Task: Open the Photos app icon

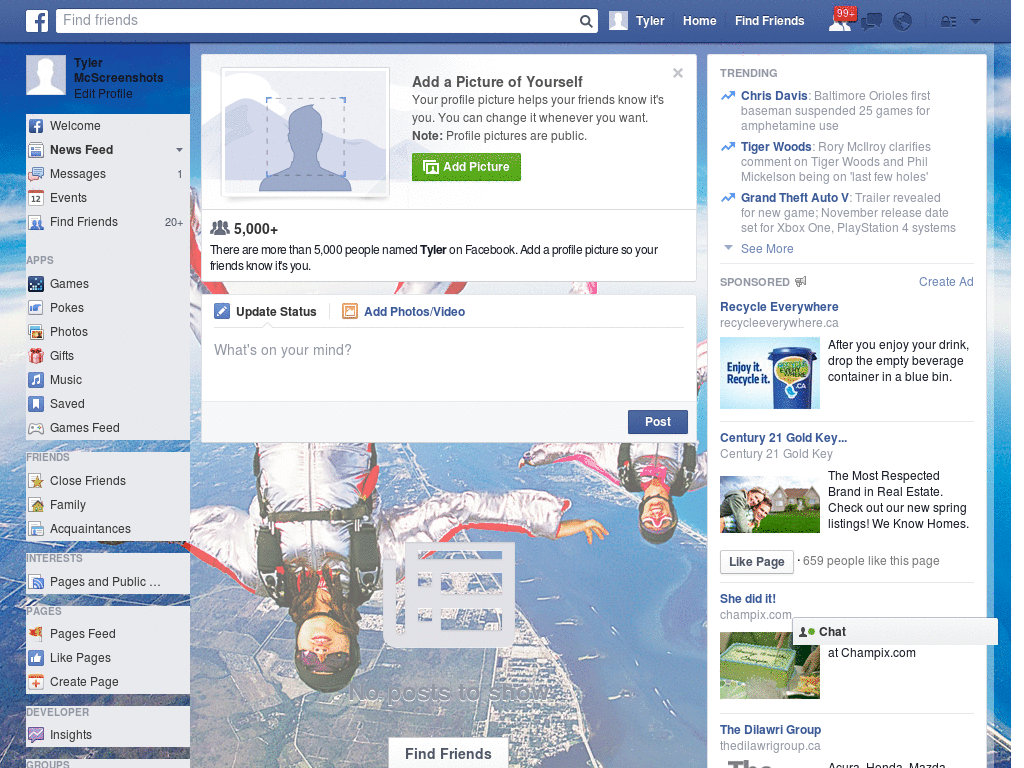Action: [x=36, y=332]
